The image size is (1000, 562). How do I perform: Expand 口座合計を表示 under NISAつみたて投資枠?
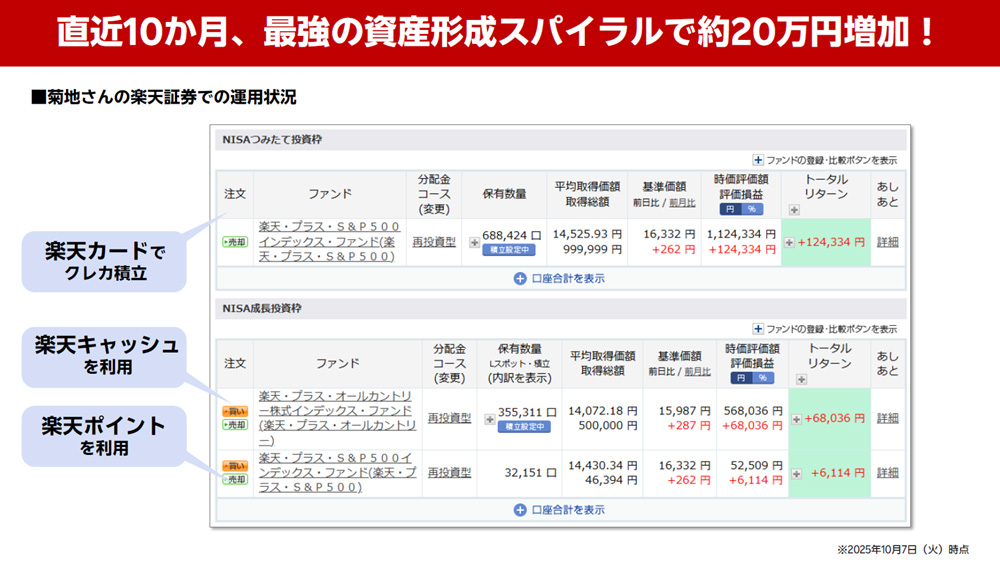tap(559, 279)
